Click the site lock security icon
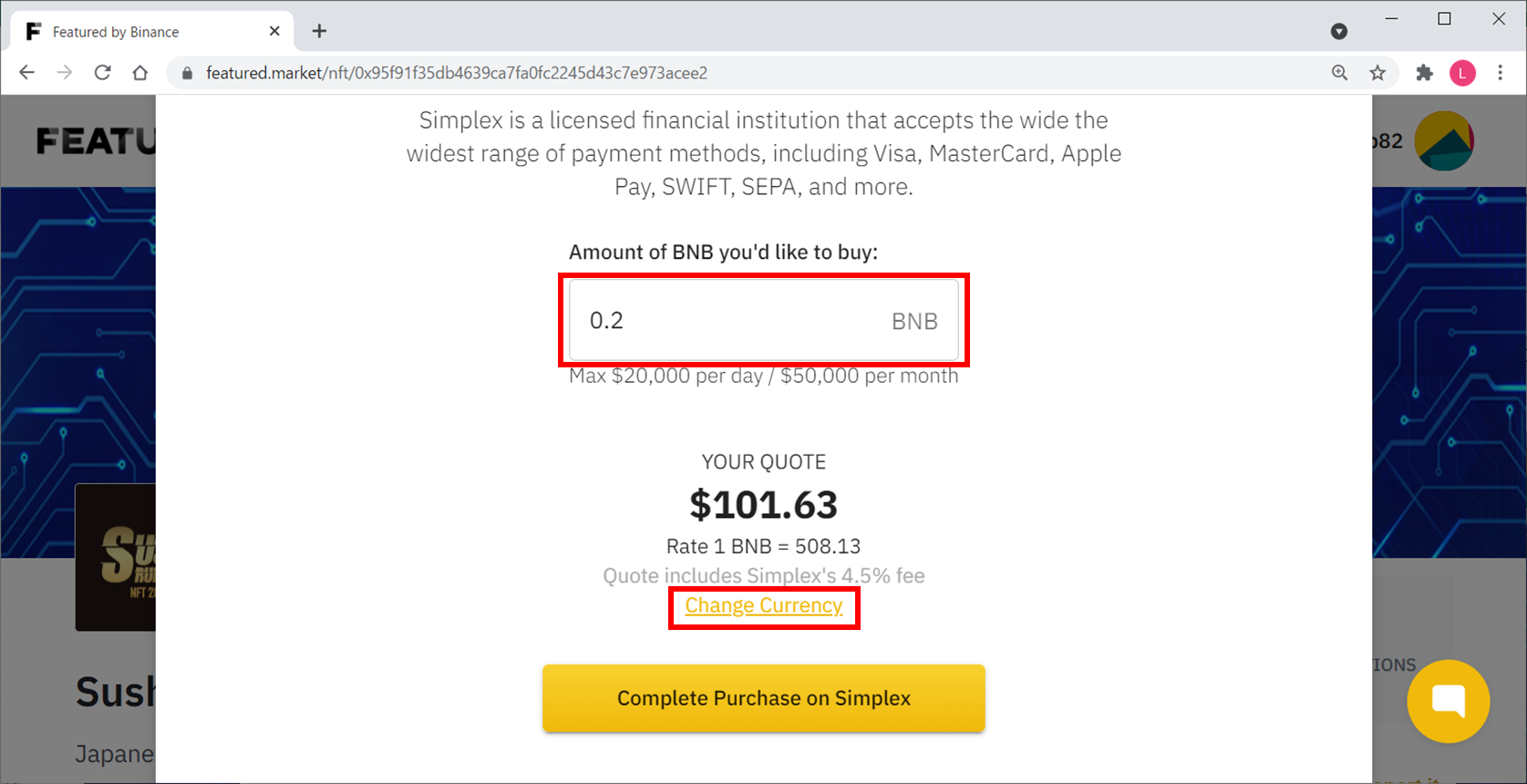1527x784 pixels. [x=188, y=73]
